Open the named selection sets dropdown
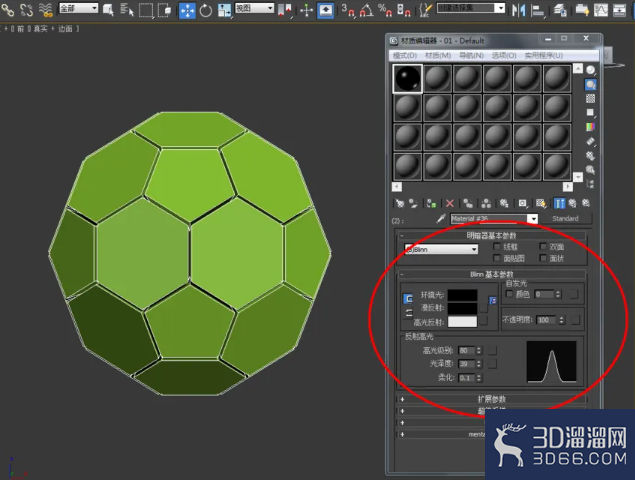The width and height of the screenshot is (635, 480). pyautogui.click(x=471, y=8)
